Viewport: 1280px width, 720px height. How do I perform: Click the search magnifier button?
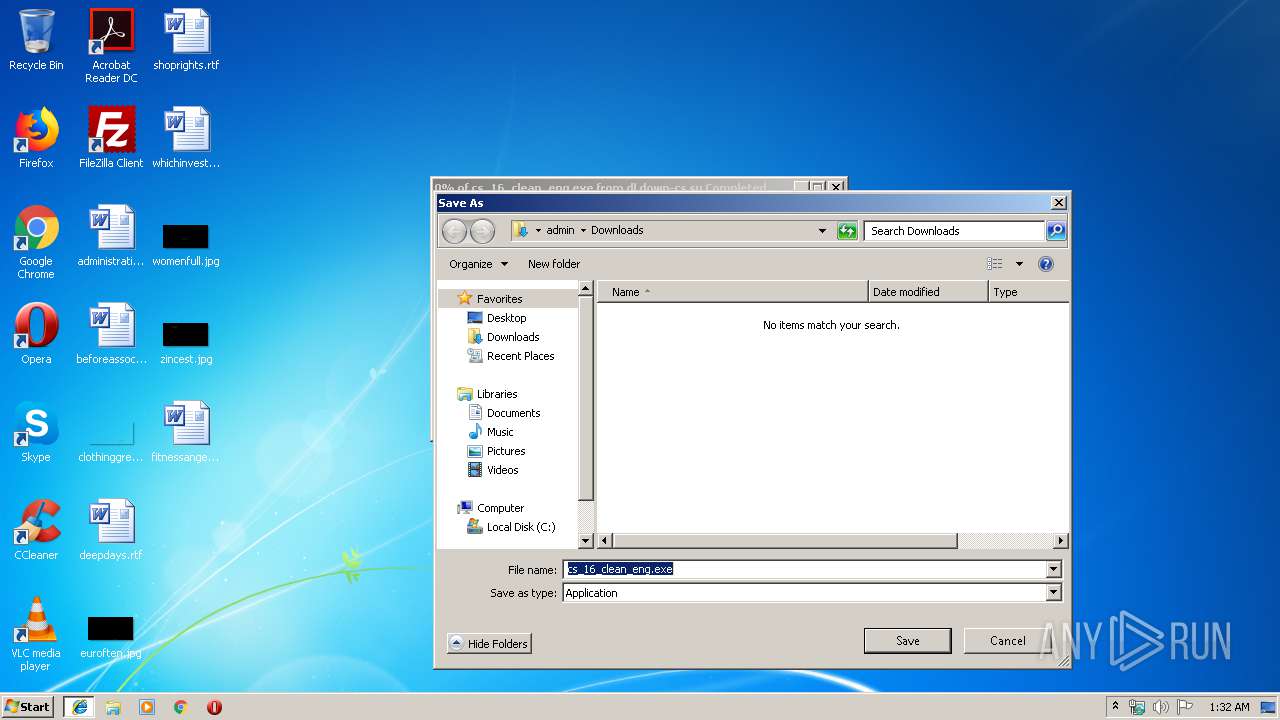point(1056,231)
